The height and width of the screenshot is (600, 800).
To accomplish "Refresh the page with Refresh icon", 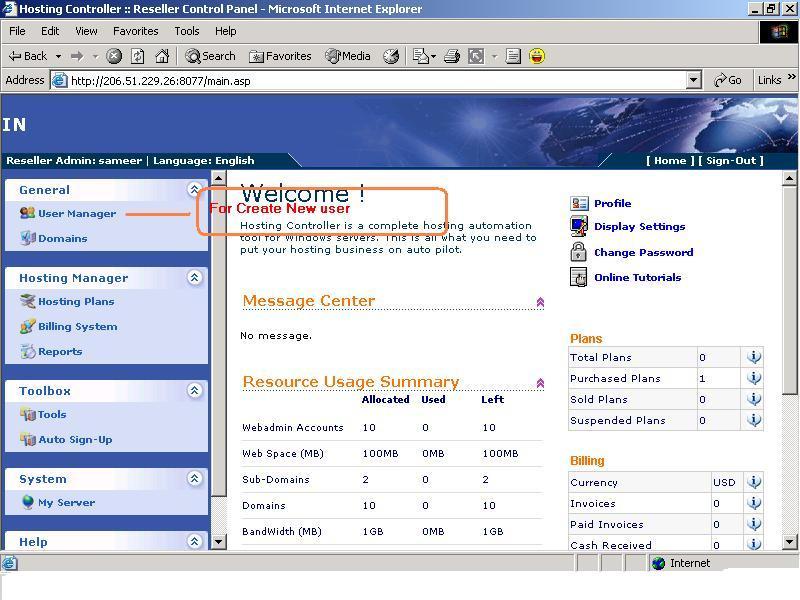I will [138, 56].
